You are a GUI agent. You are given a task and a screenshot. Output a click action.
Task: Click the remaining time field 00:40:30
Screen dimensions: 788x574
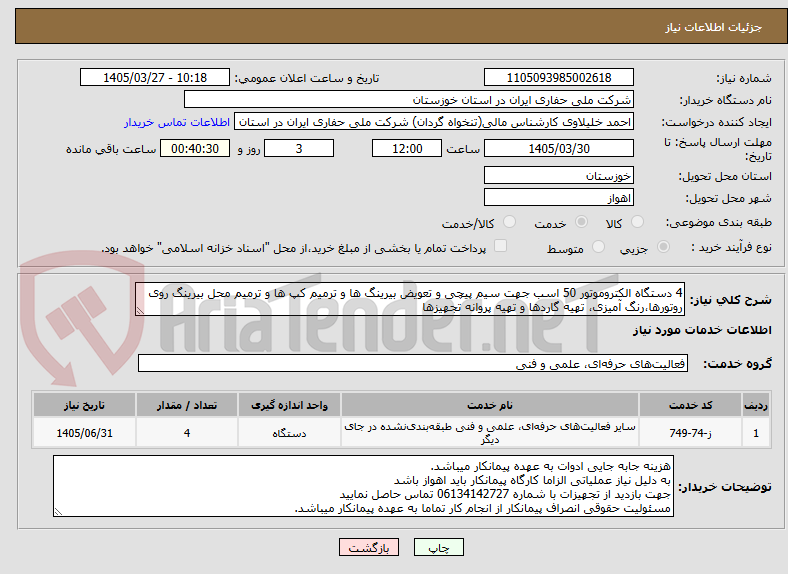pyautogui.click(x=195, y=148)
